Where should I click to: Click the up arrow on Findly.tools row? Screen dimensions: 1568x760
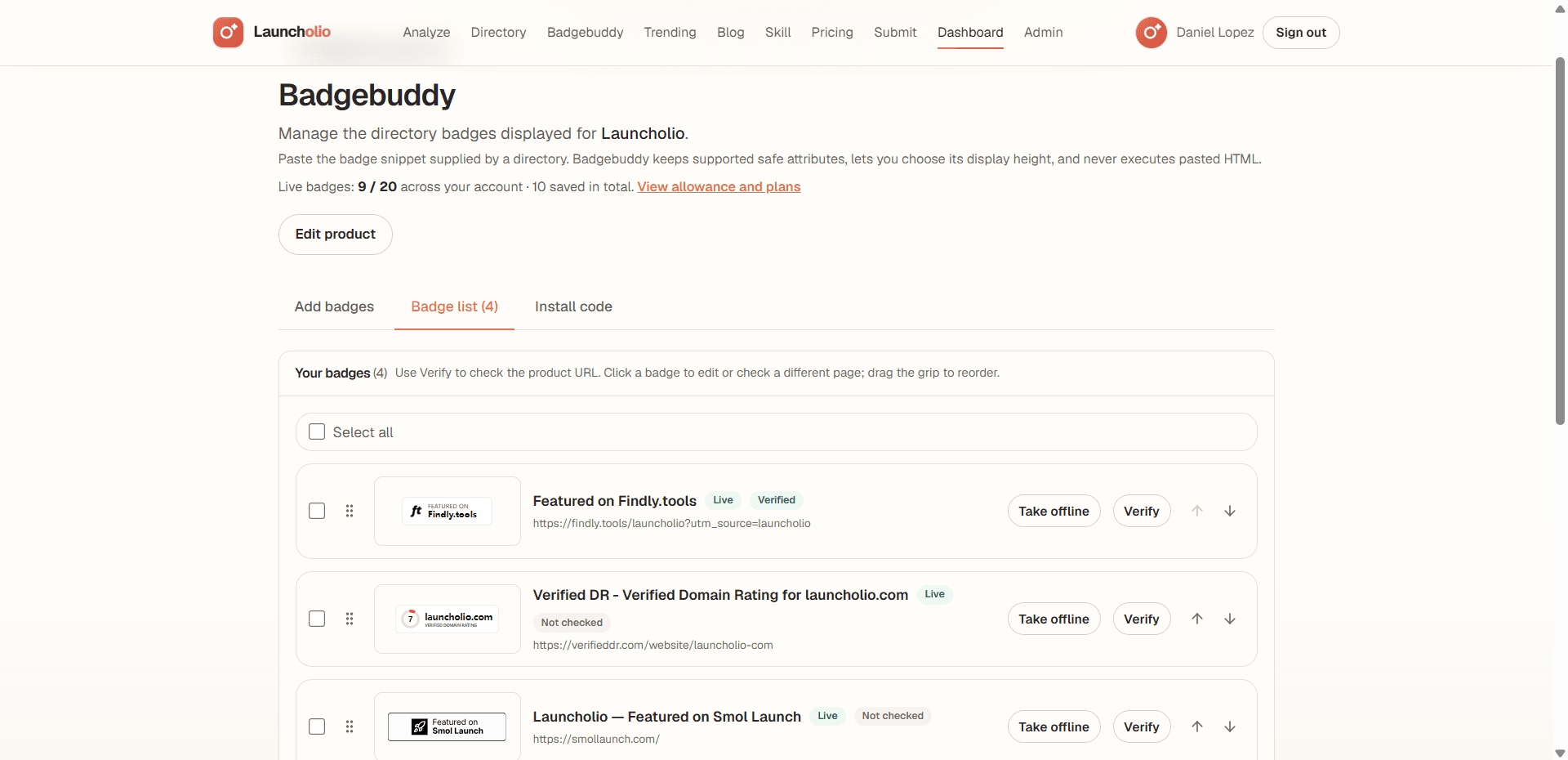coord(1197,511)
